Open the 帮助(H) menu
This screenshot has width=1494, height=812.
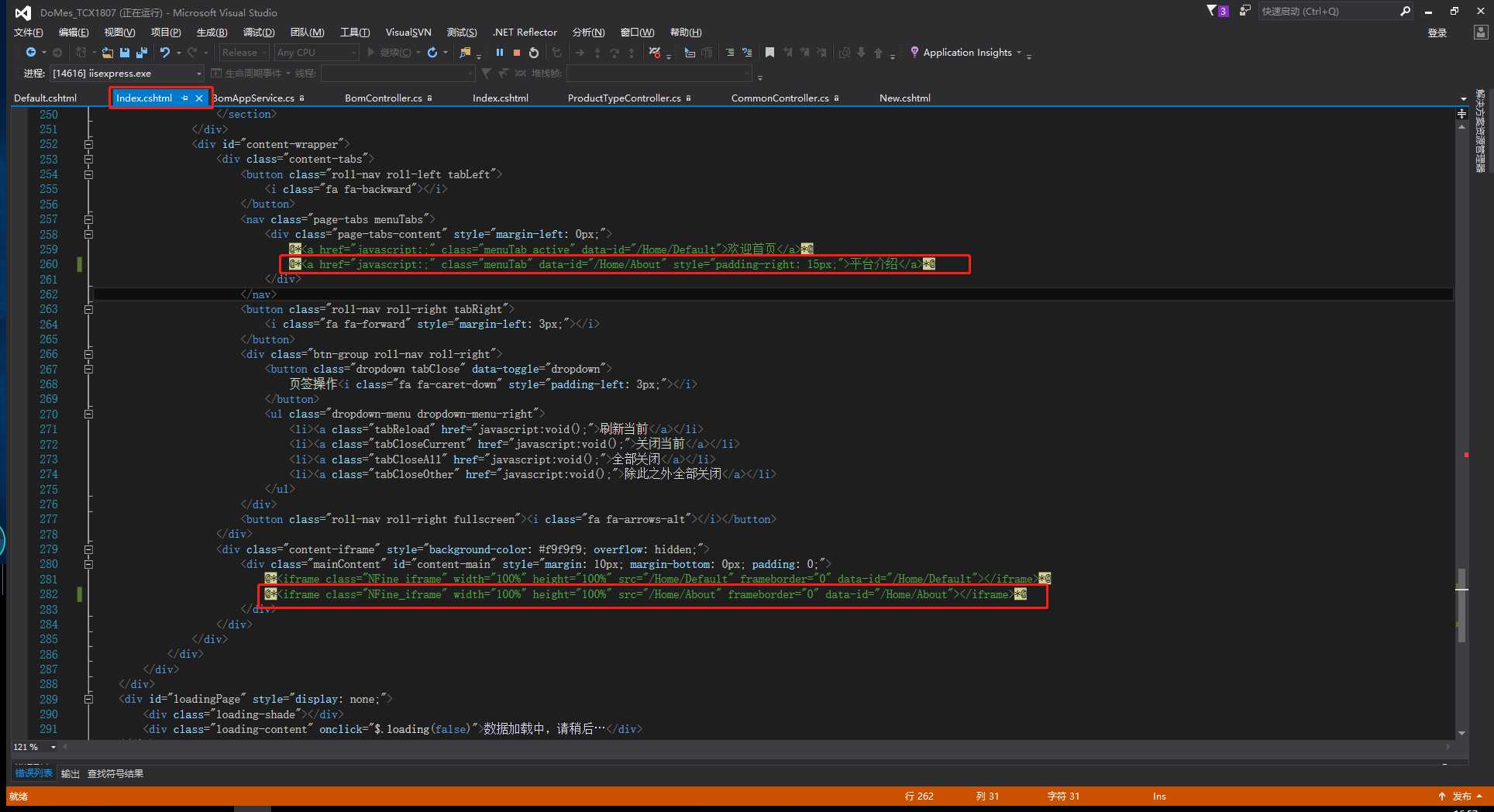click(686, 32)
